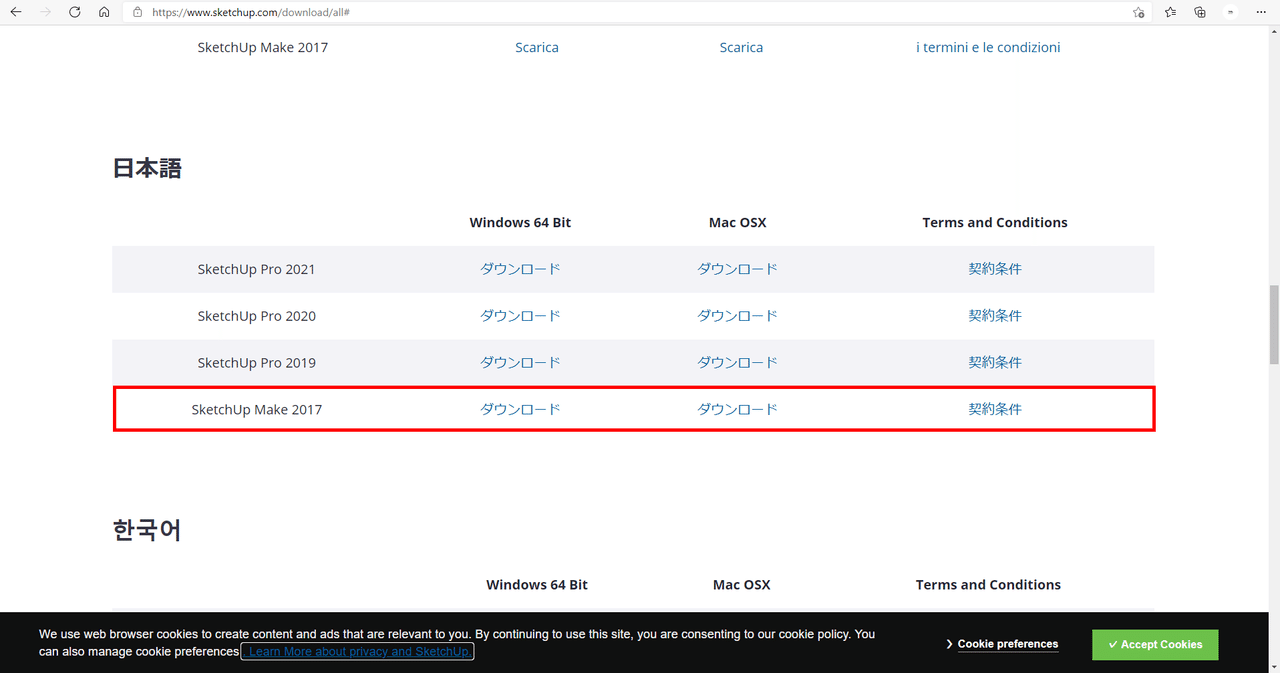Download SketchUp Pro 2021 for Windows 64 Bit
This screenshot has height=673, width=1280.
pyautogui.click(x=520, y=268)
